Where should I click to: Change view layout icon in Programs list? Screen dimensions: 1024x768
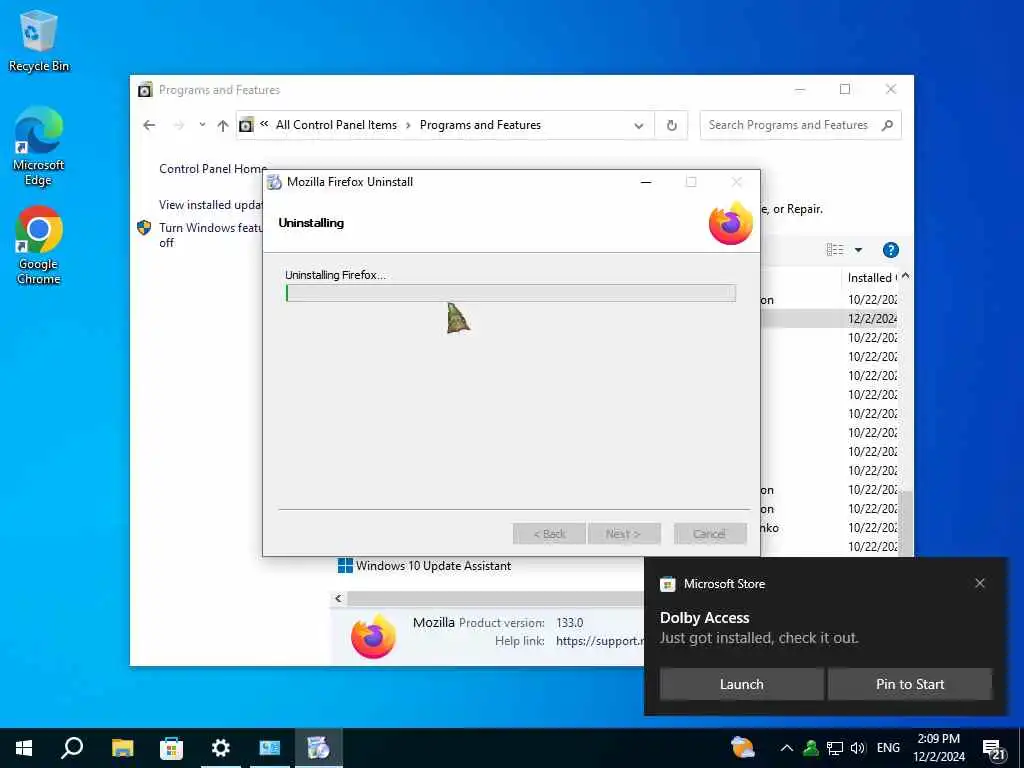tap(835, 249)
